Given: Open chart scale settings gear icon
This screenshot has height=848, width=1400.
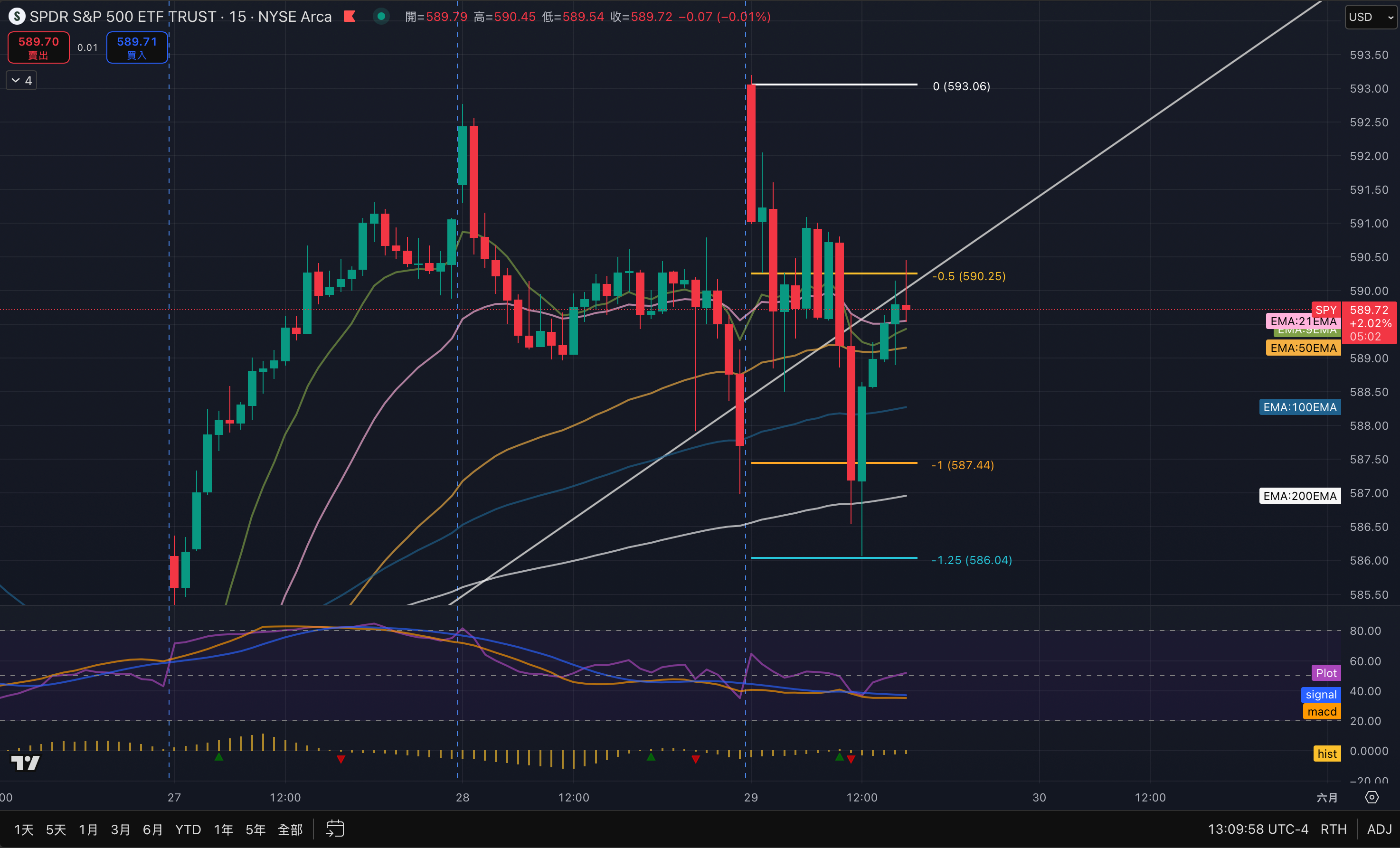Looking at the screenshot, I should click(x=1372, y=797).
